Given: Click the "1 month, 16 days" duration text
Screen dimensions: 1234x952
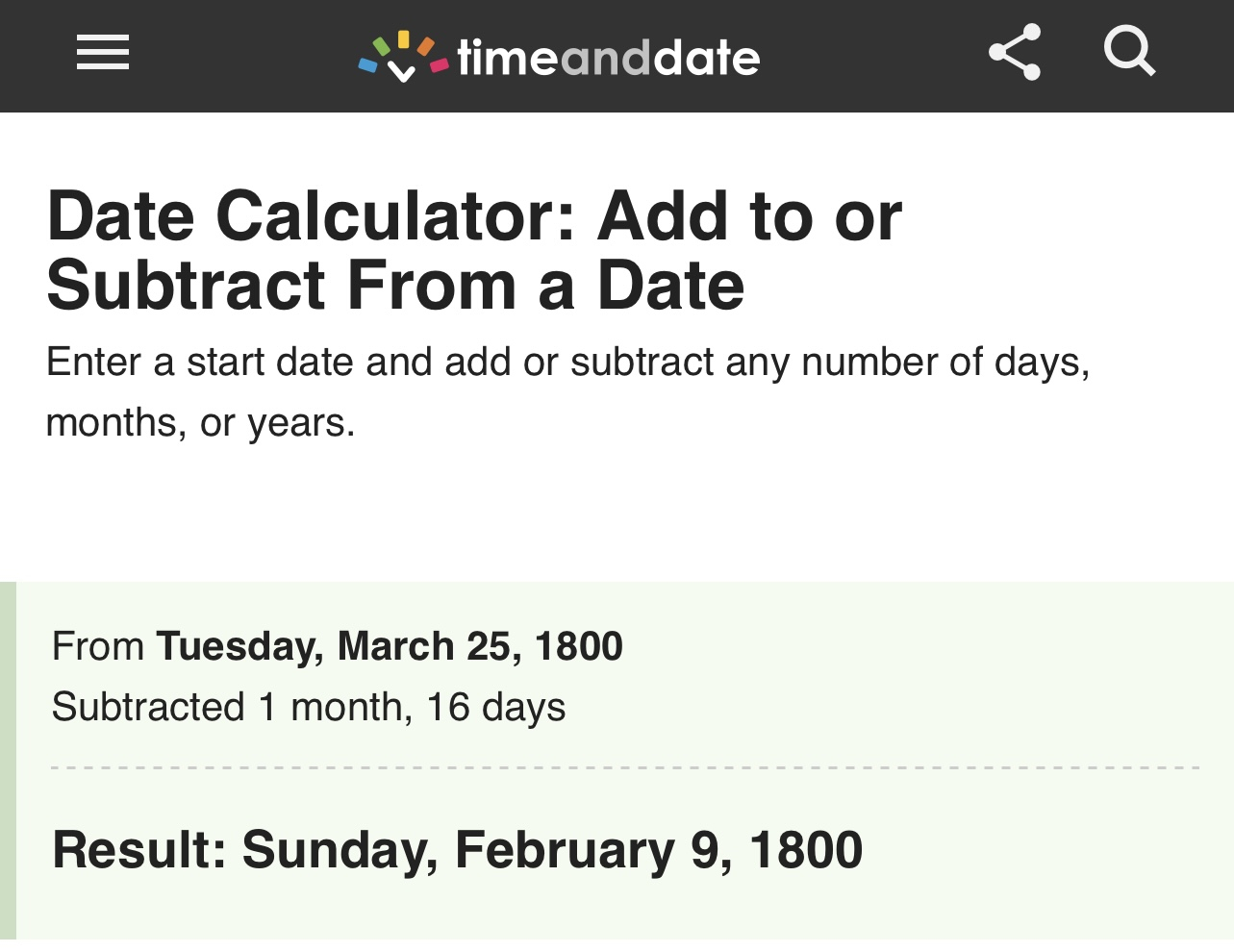Looking at the screenshot, I should (412, 707).
